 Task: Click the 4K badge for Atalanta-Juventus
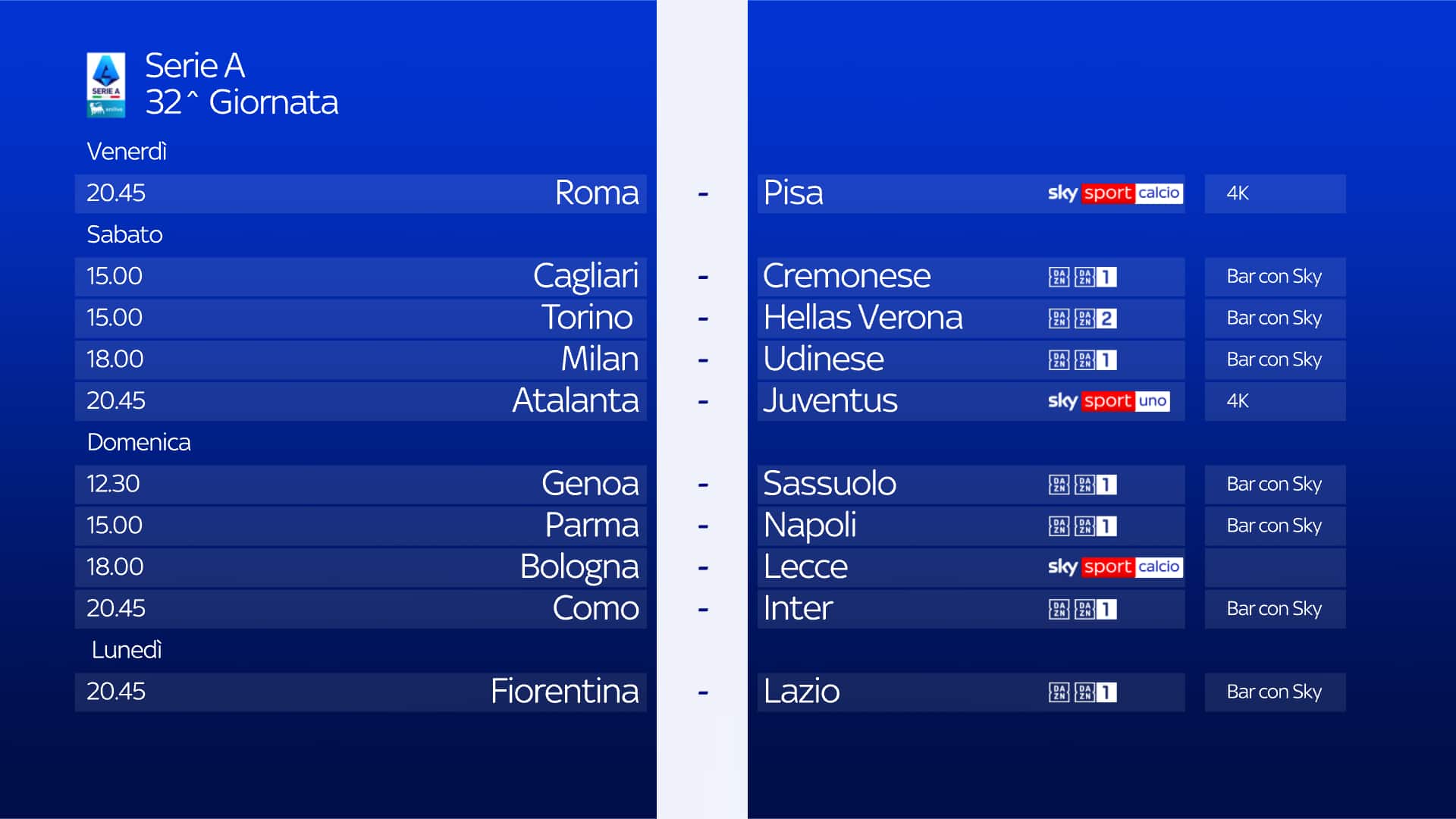point(1237,401)
